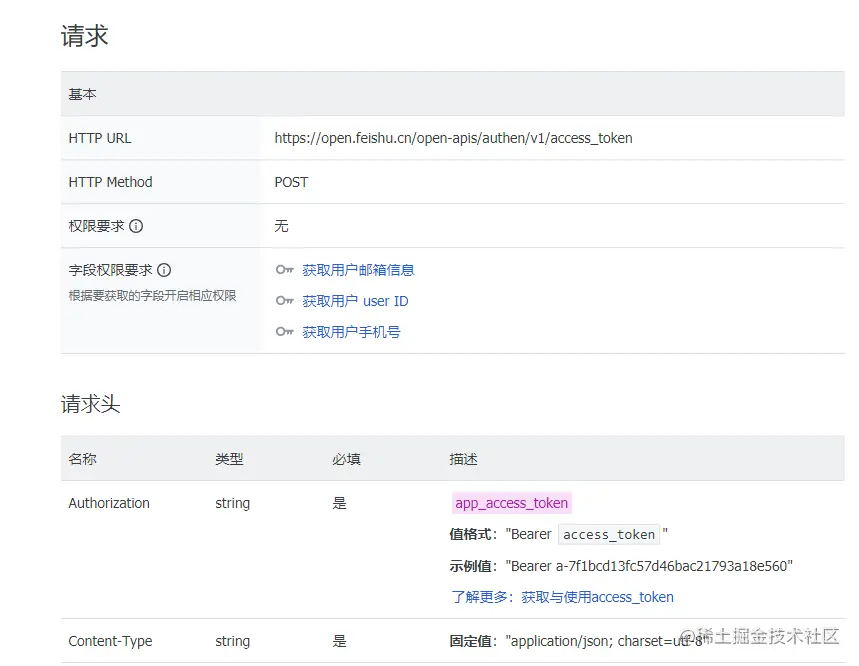This screenshot has height=666, width=859.
Task: Open the 获取用户手机号 permission link
Action: [x=351, y=332]
